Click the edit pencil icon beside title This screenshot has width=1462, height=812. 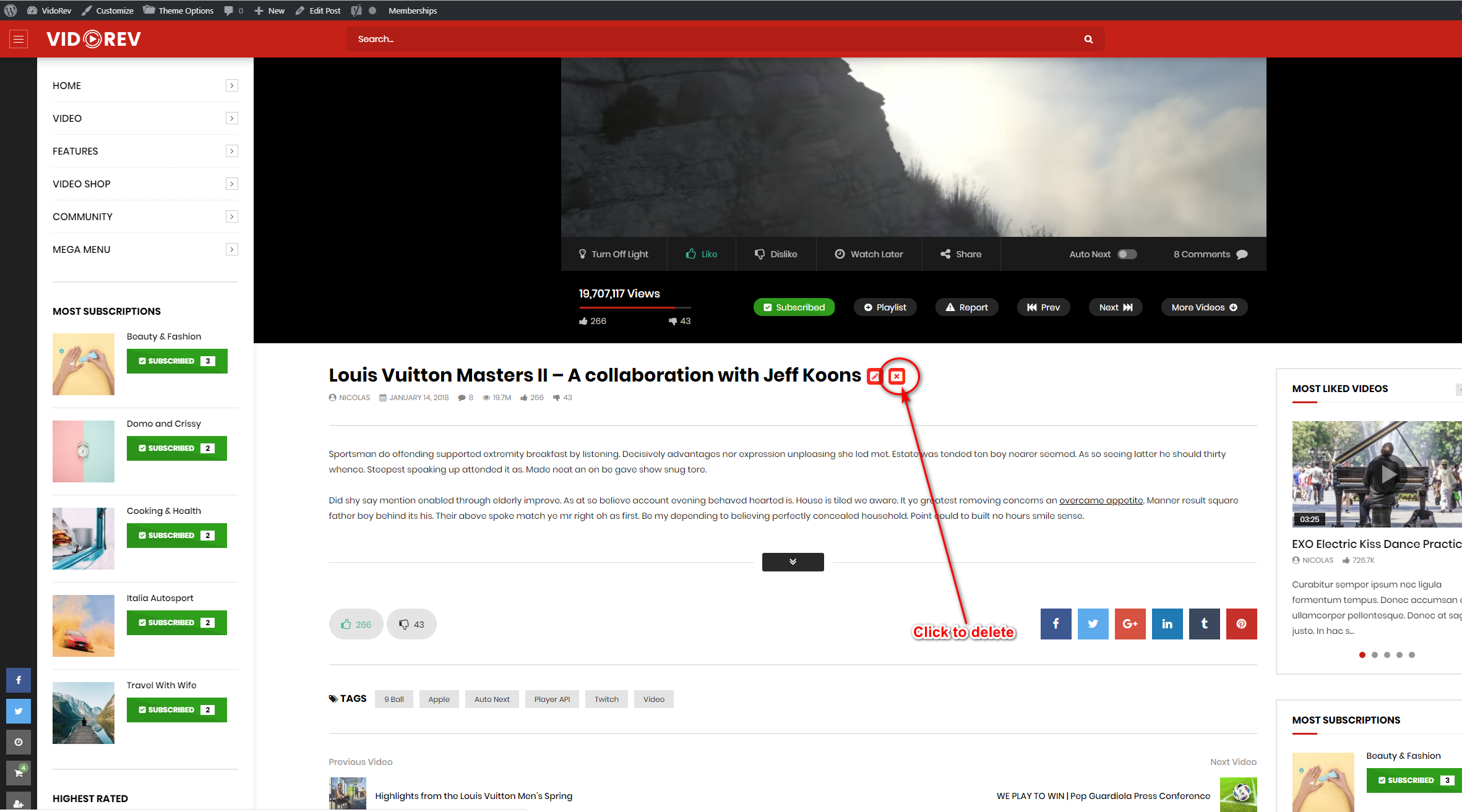click(x=874, y=376)
